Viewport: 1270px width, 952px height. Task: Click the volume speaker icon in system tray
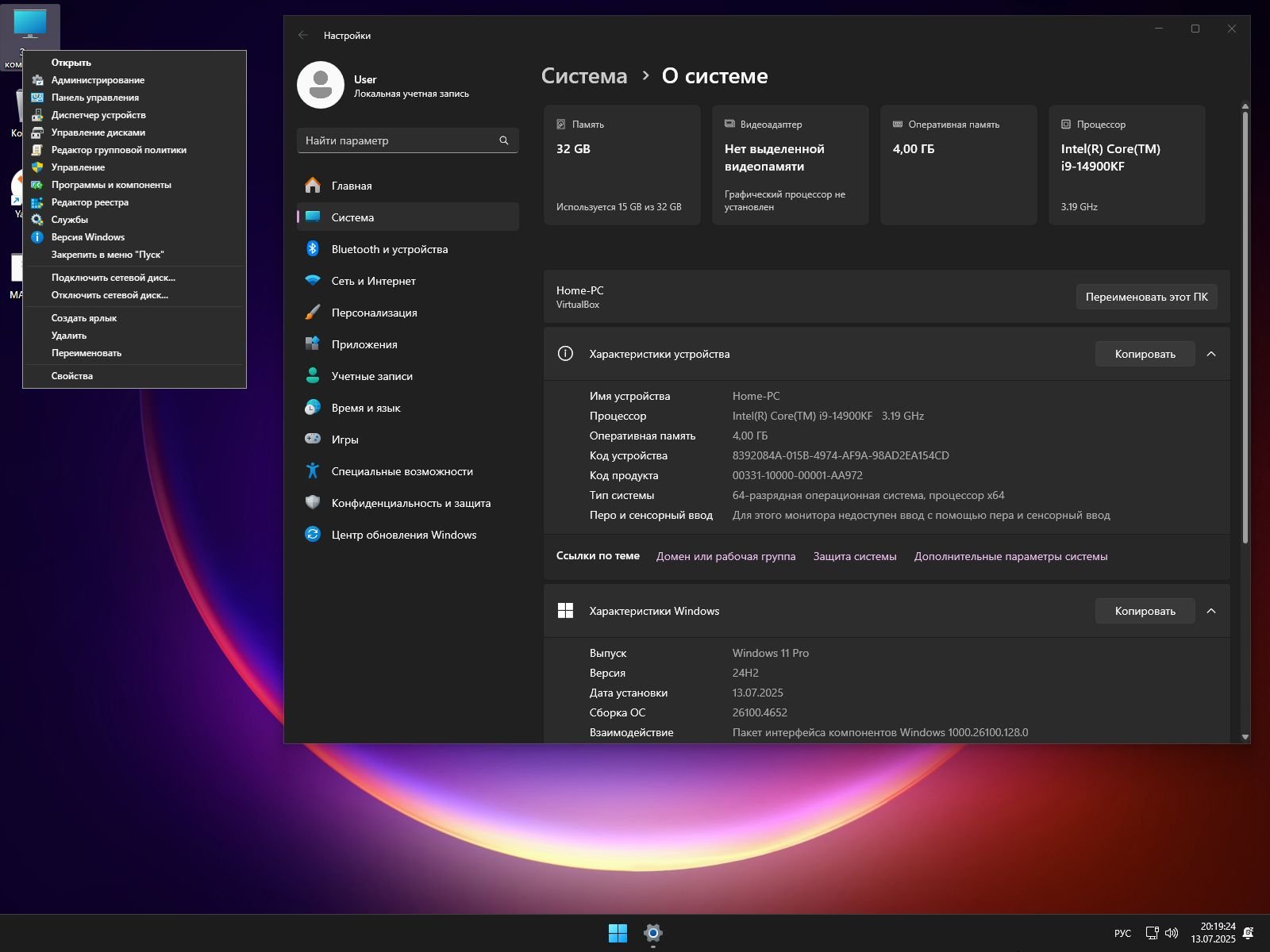click(x=1172, y=933)
